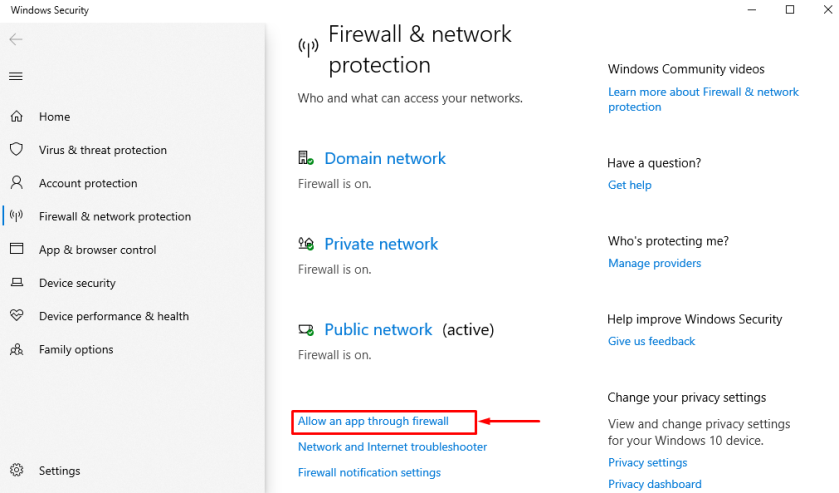Click the Family options people icon

click(x=16, y=349)
